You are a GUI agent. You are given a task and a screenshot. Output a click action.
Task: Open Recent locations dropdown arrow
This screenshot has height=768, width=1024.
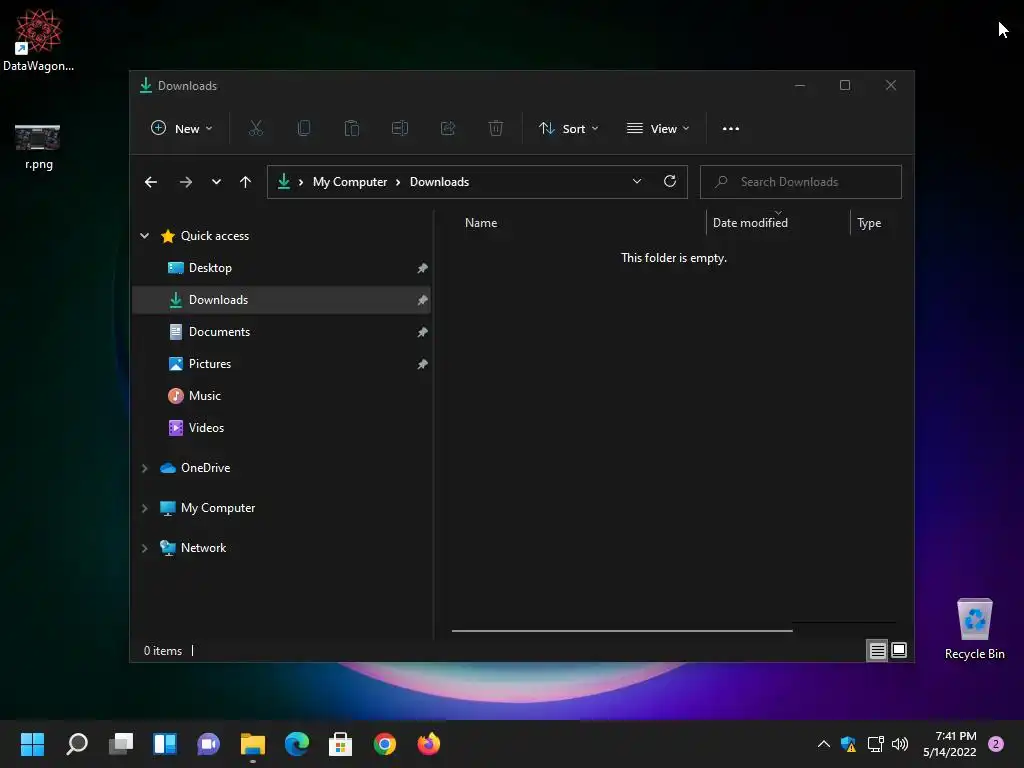(x=216, y=182)
